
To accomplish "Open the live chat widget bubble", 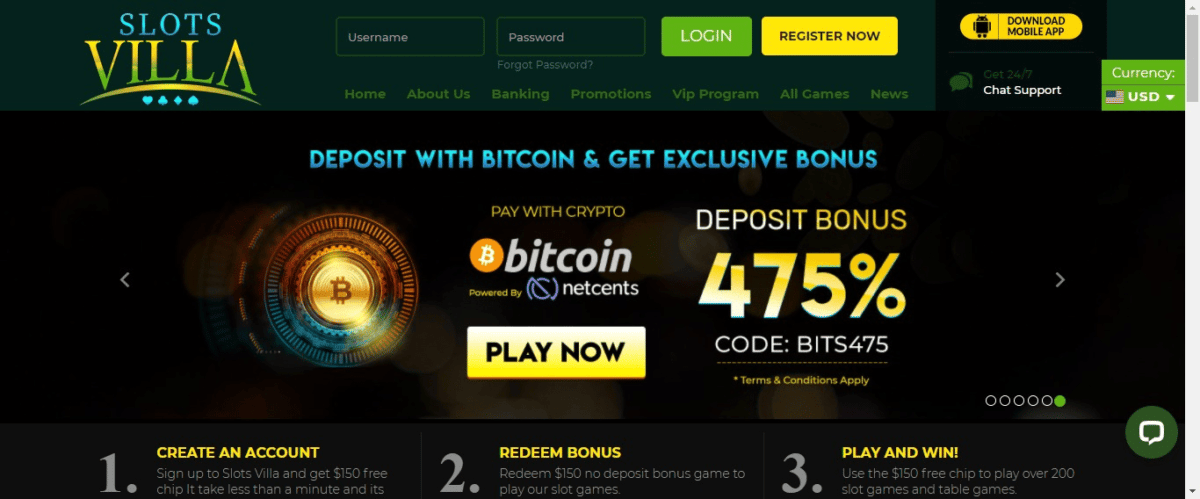I will coord(1151,432).
